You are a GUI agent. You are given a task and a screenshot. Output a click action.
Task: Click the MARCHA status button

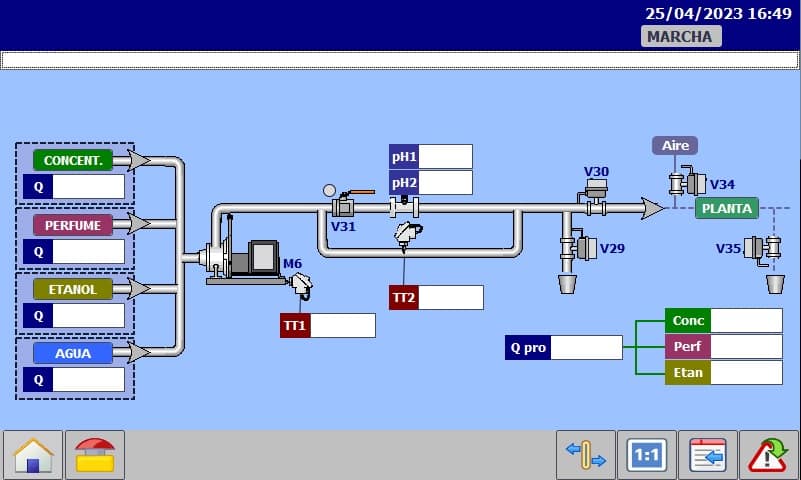tap(680, 37)
